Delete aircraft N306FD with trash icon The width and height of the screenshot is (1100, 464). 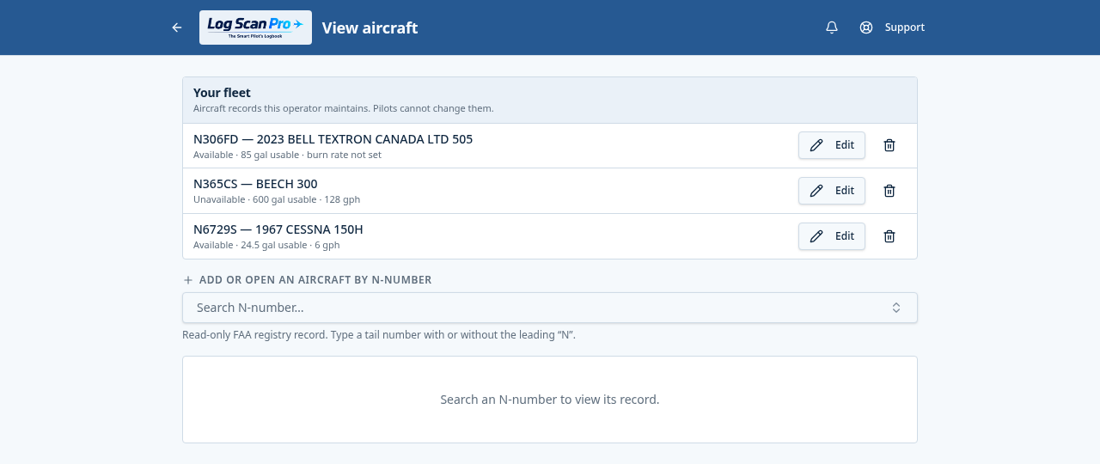tap(889, 145)
